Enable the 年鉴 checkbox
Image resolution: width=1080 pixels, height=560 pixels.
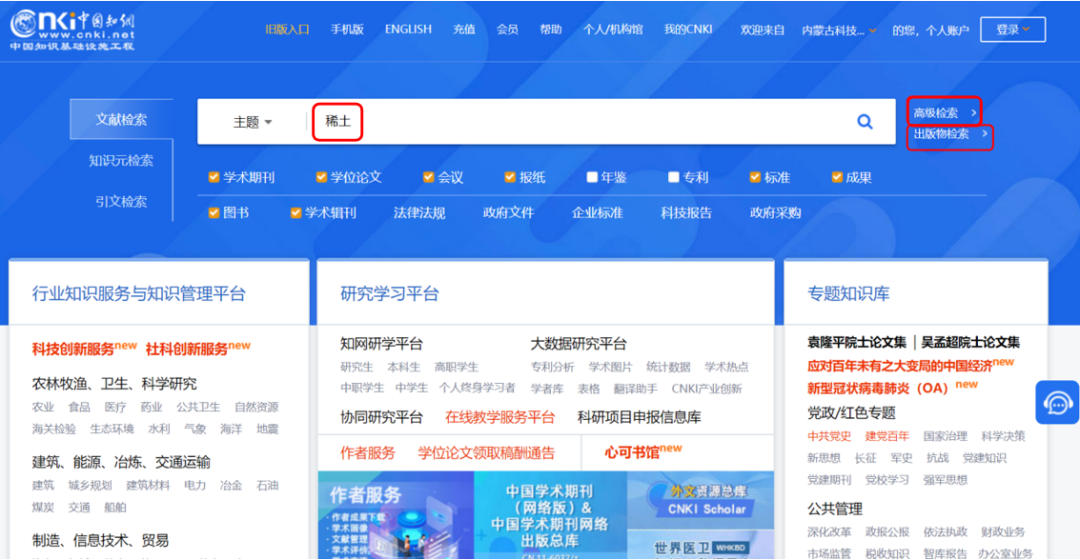[593, 177]
